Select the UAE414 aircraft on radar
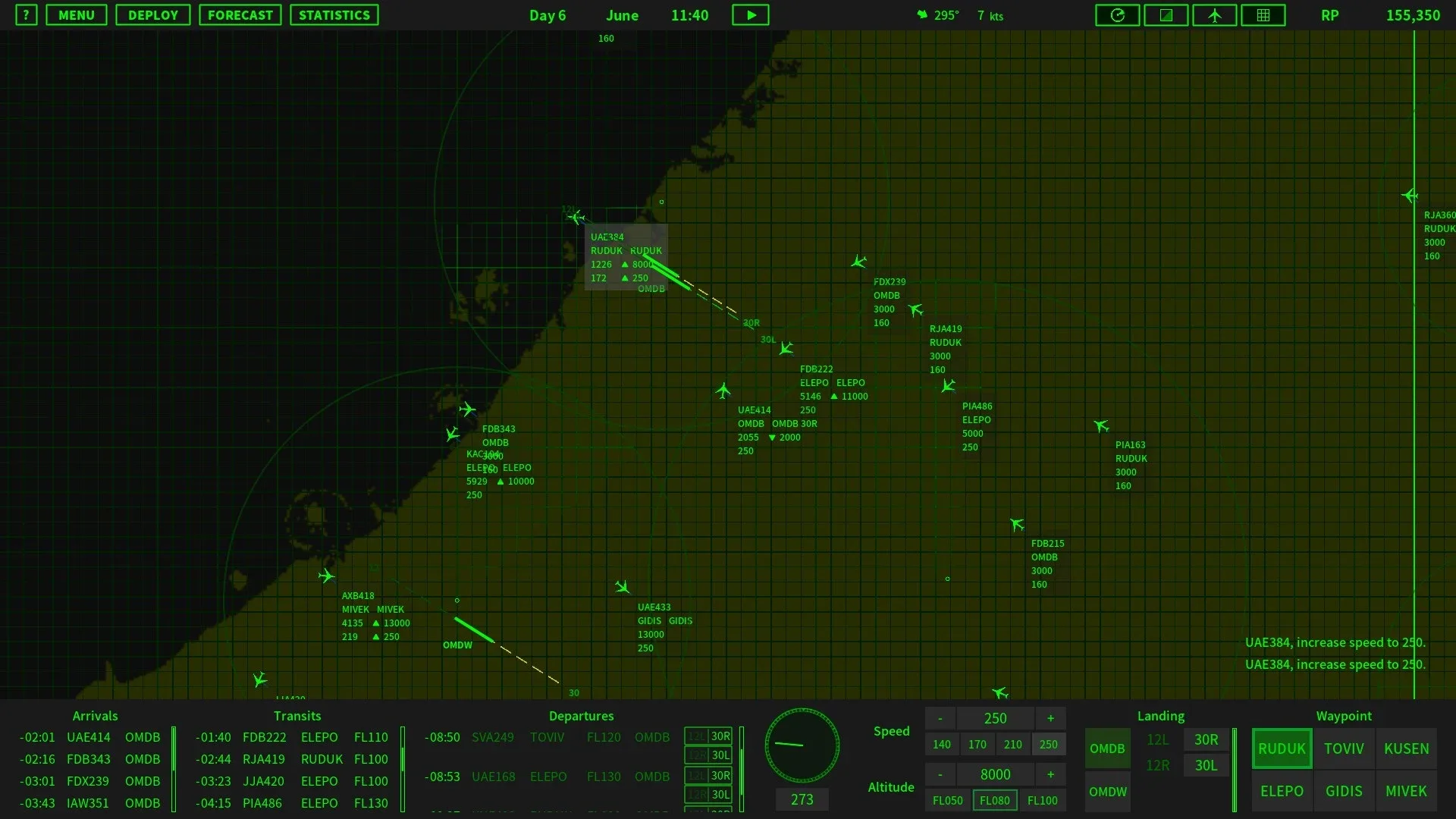The image size is (1456, 819). (x=723, y=391)
